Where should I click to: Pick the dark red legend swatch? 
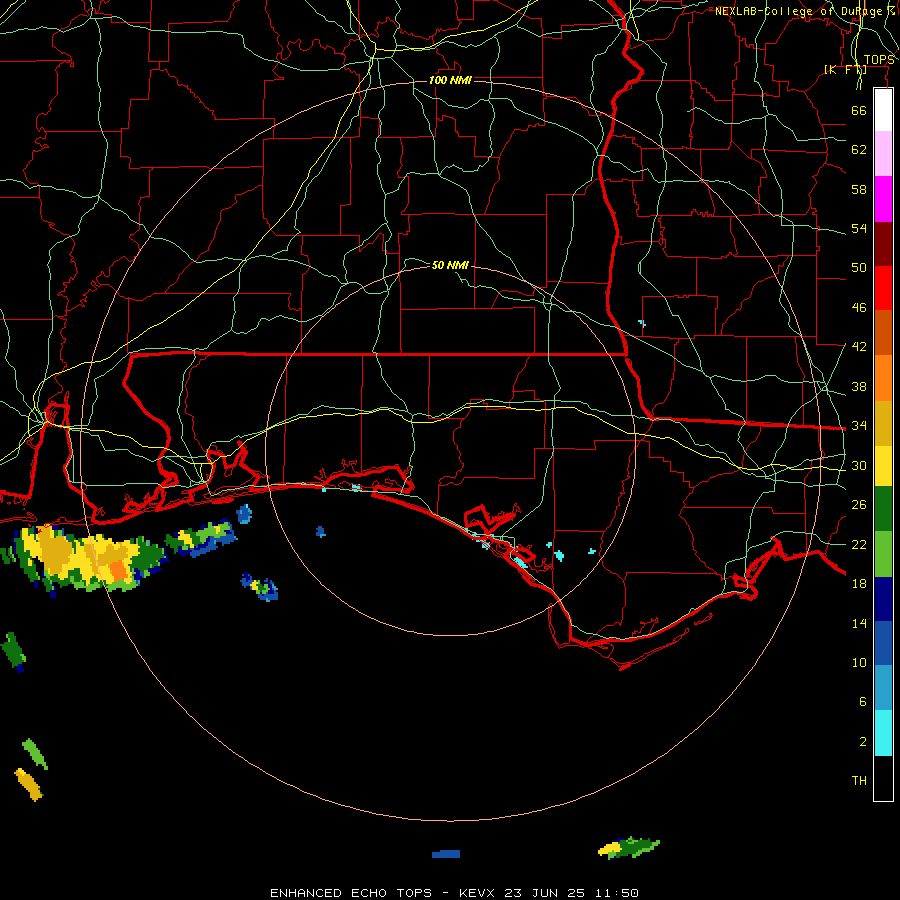coord(883,243)
